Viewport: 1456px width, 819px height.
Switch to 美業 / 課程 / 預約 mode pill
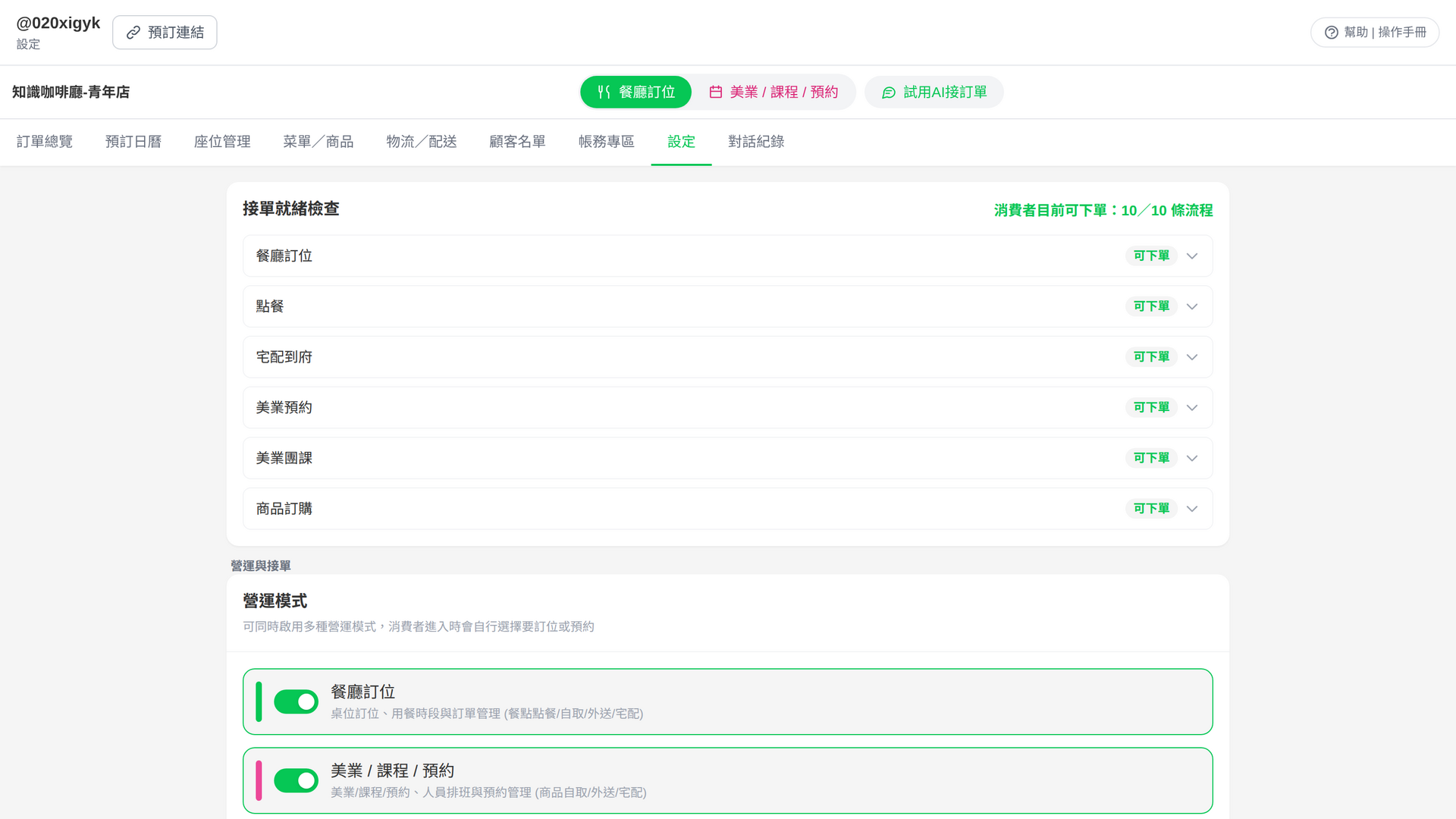pyautogui.click(x=773, y=92)
